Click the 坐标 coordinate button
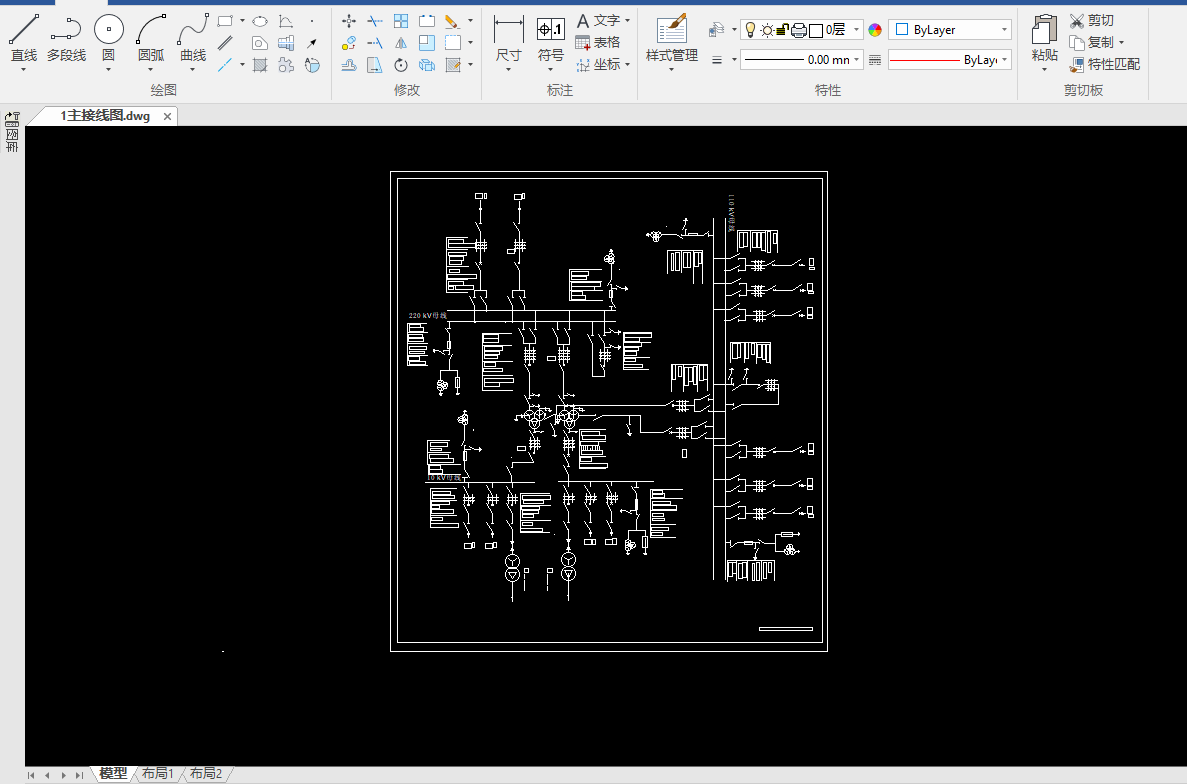This screenshot has width=1187, height=784. pyautogui.click(x=598, y=64)
